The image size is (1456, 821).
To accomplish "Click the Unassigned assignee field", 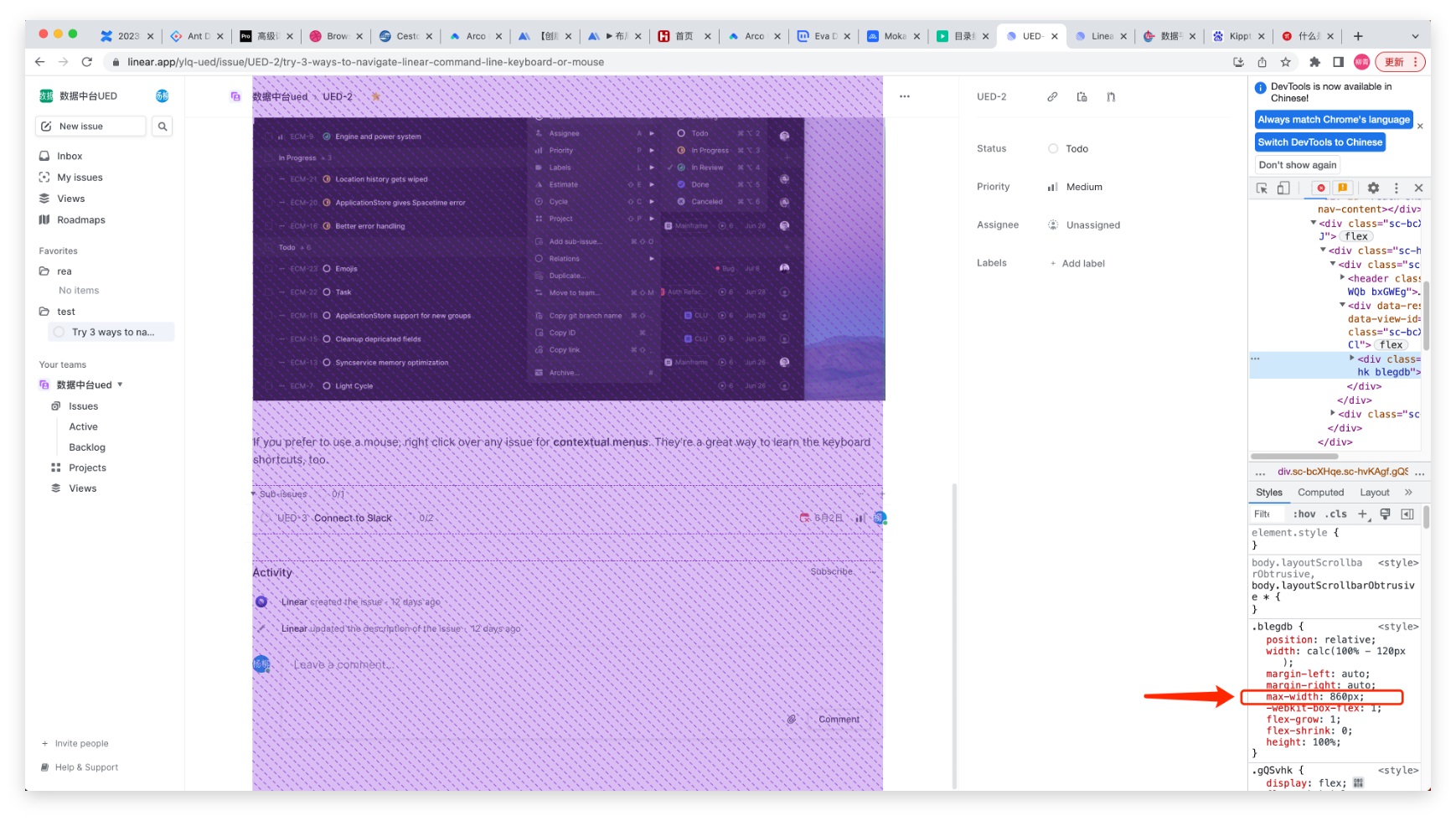I will (x=1083, y=225).
